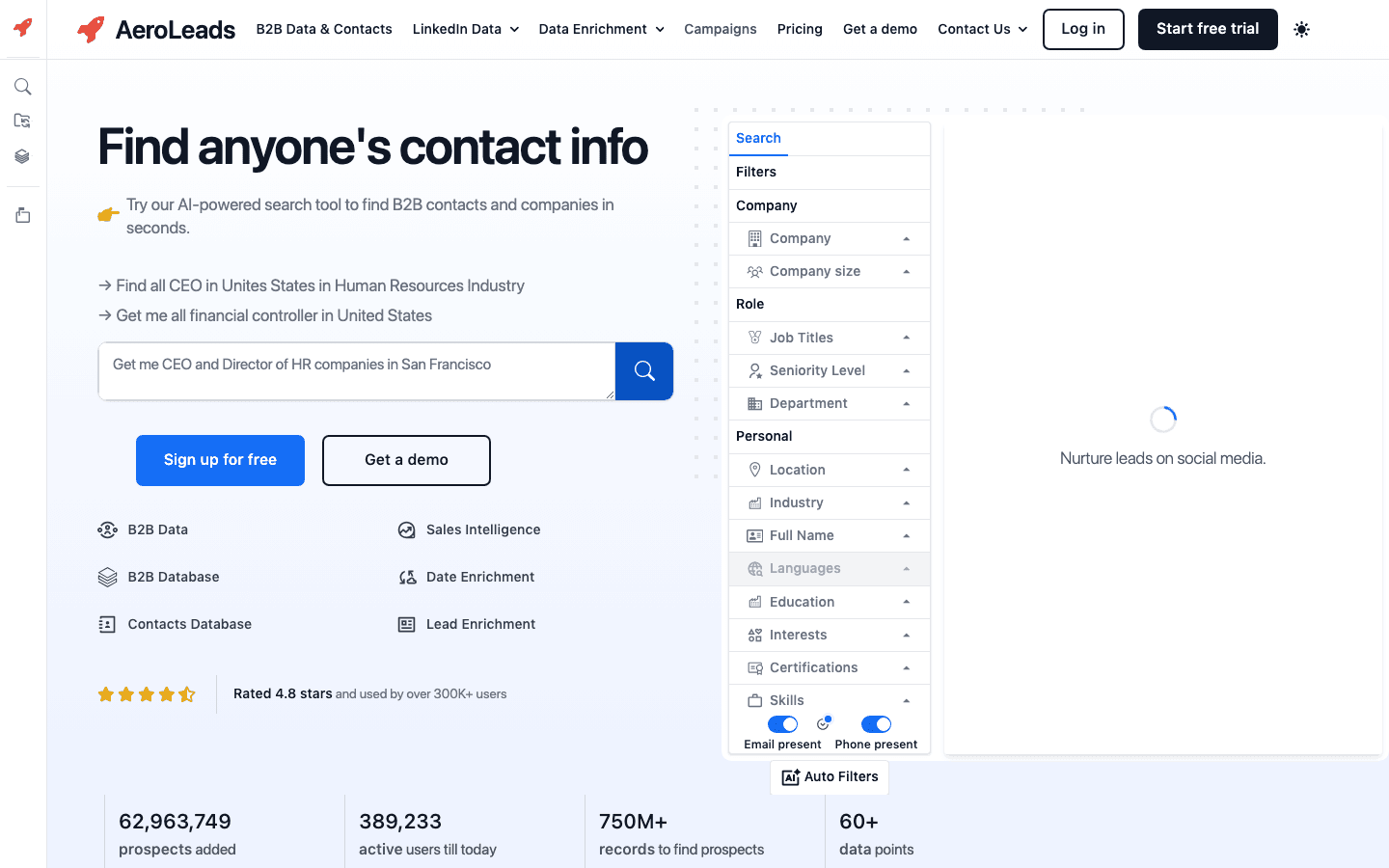Click the Company building icon in the filters

click(755, 238)
